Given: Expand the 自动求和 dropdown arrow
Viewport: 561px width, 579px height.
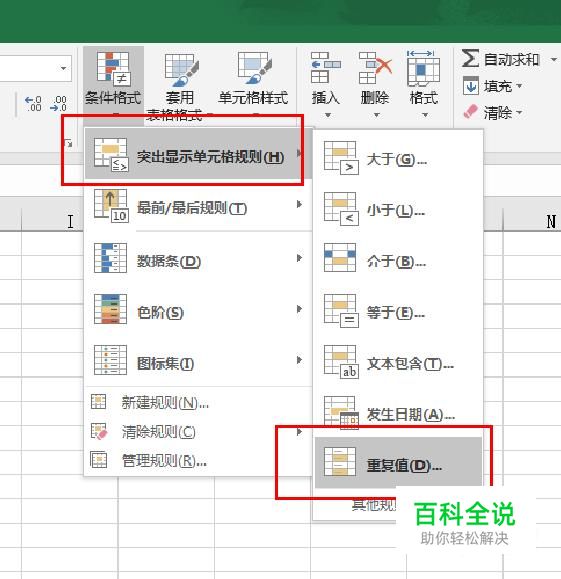Looking at the screenshot, I should tap(554, 59).
